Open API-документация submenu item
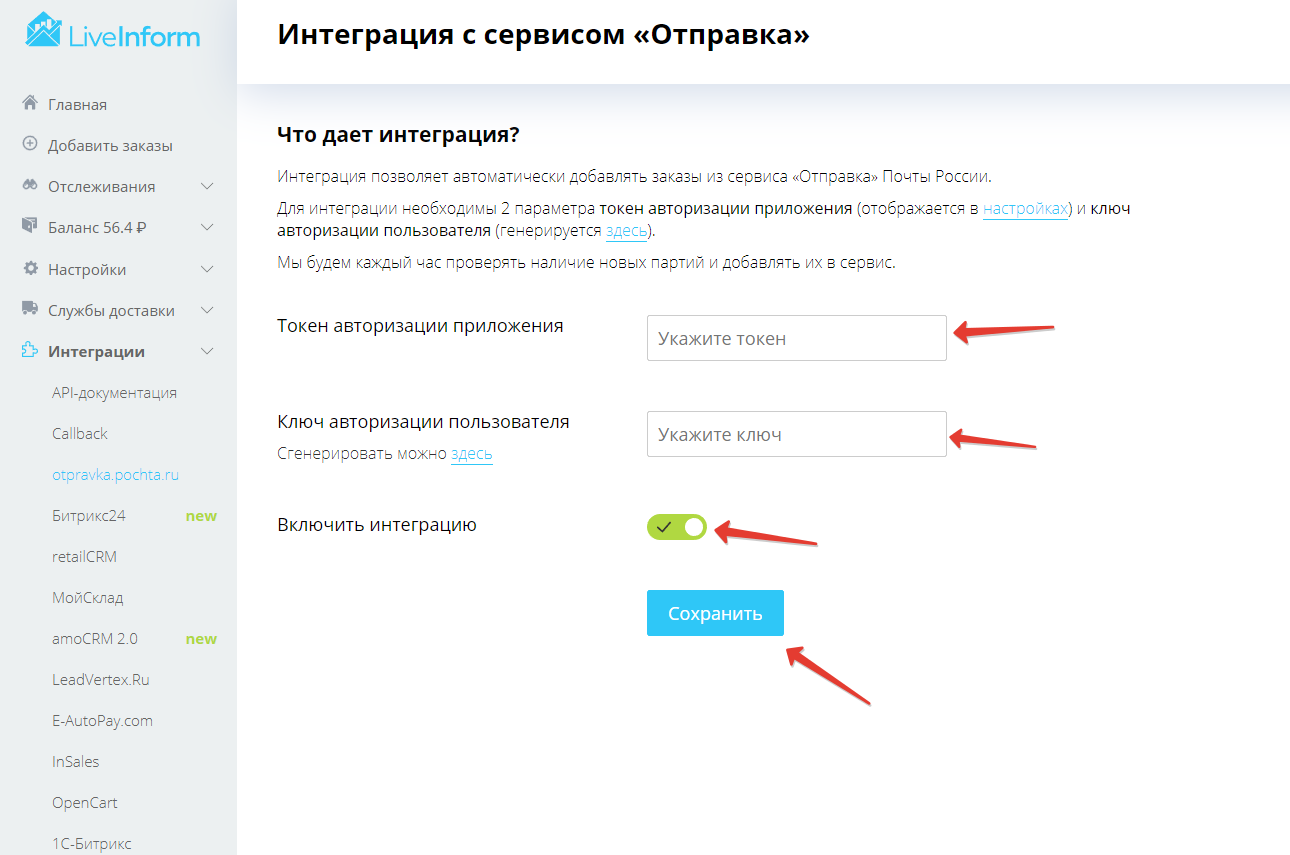Screen dimensions: 1290x855 (114, 392)
